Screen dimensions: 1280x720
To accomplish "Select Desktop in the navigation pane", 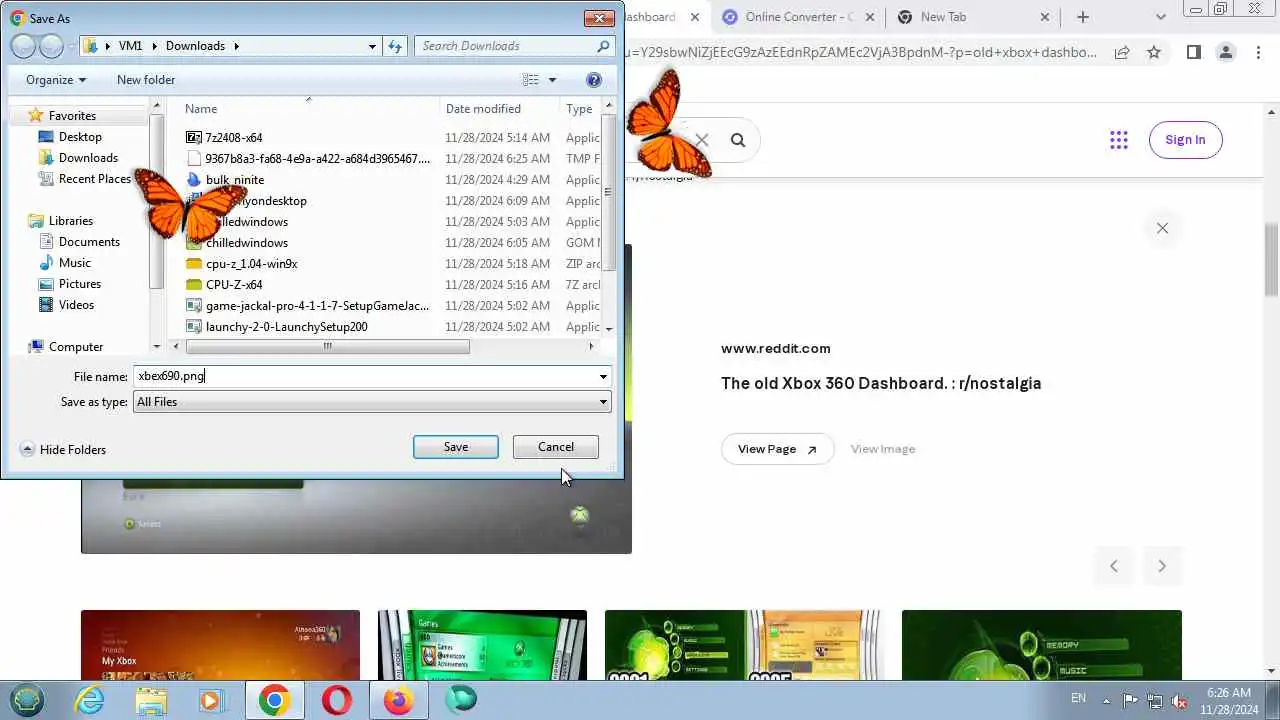I will (80, 137).
